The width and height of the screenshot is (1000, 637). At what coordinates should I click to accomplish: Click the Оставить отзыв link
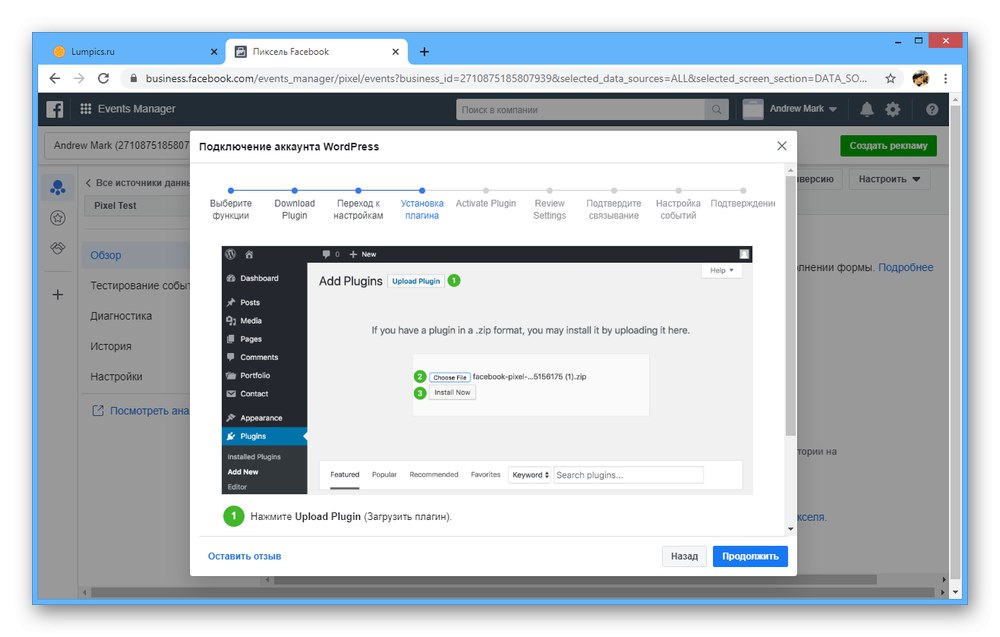(244, 556)
